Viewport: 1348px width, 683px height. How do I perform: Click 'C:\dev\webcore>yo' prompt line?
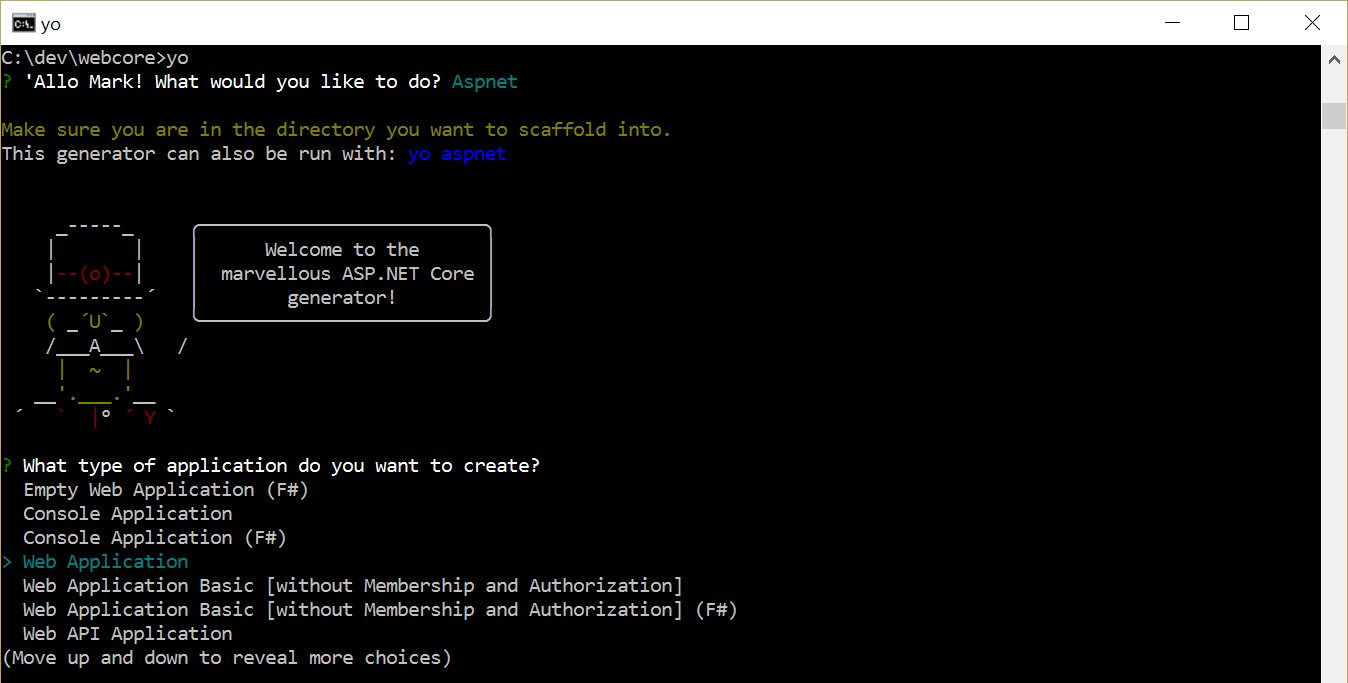(95, 58)
